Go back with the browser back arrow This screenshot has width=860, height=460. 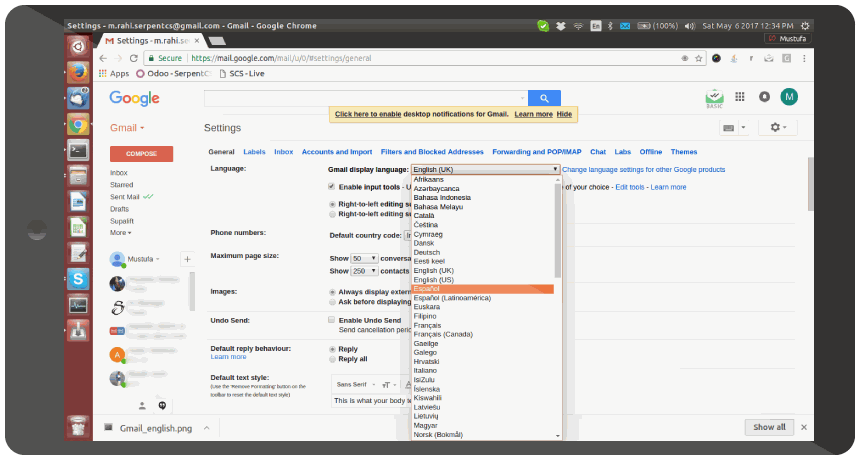point(103,58)
